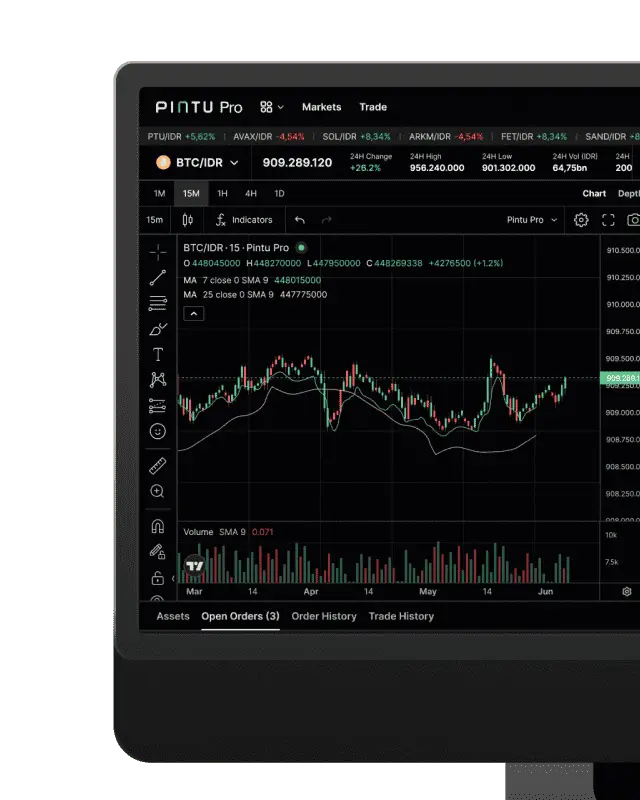Open the apps grid menu
640x800 pixels.
pyautogui.click(x=272, y=107)
